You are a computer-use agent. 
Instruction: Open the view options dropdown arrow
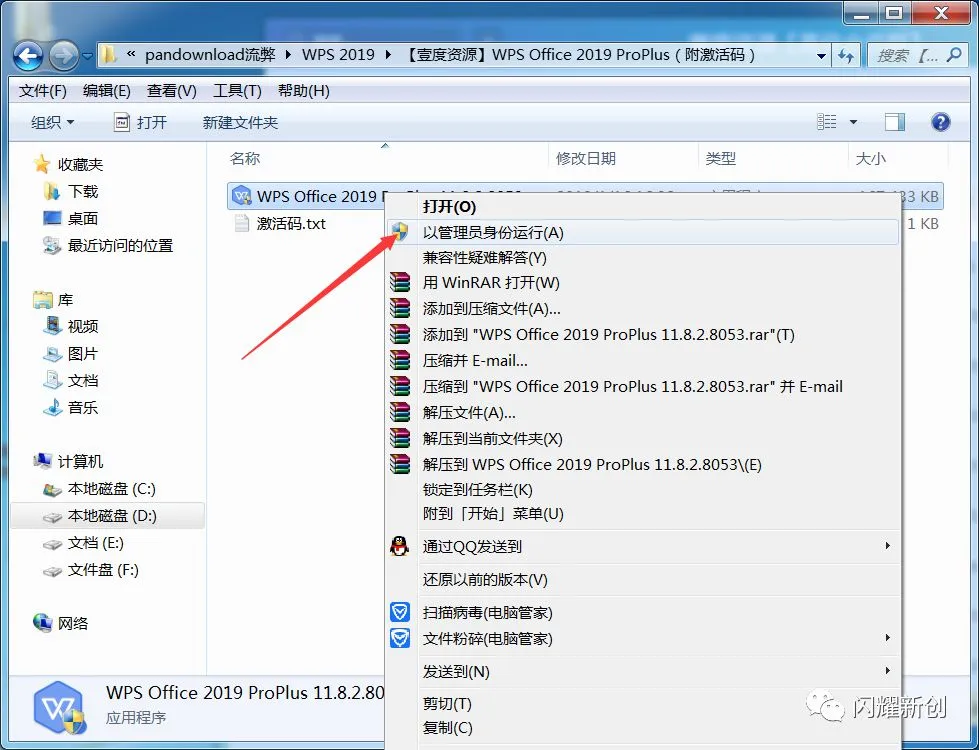[853, 122]
